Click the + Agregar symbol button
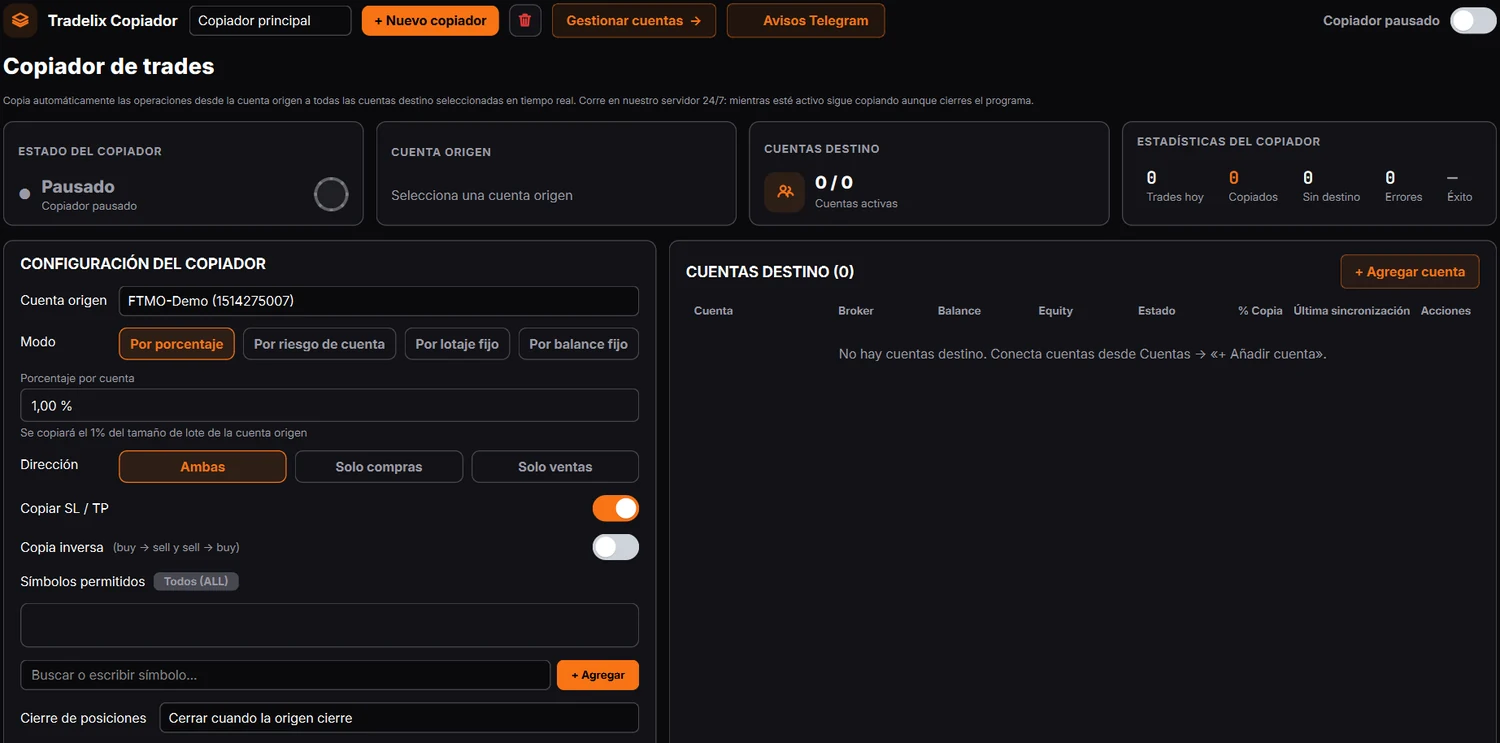The image size is (1500, 743). pos(598,675)
